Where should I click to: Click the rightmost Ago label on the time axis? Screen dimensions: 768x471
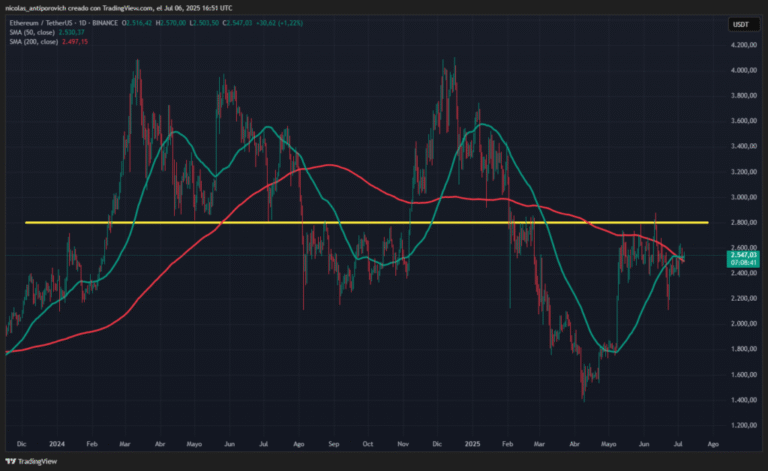713,444
